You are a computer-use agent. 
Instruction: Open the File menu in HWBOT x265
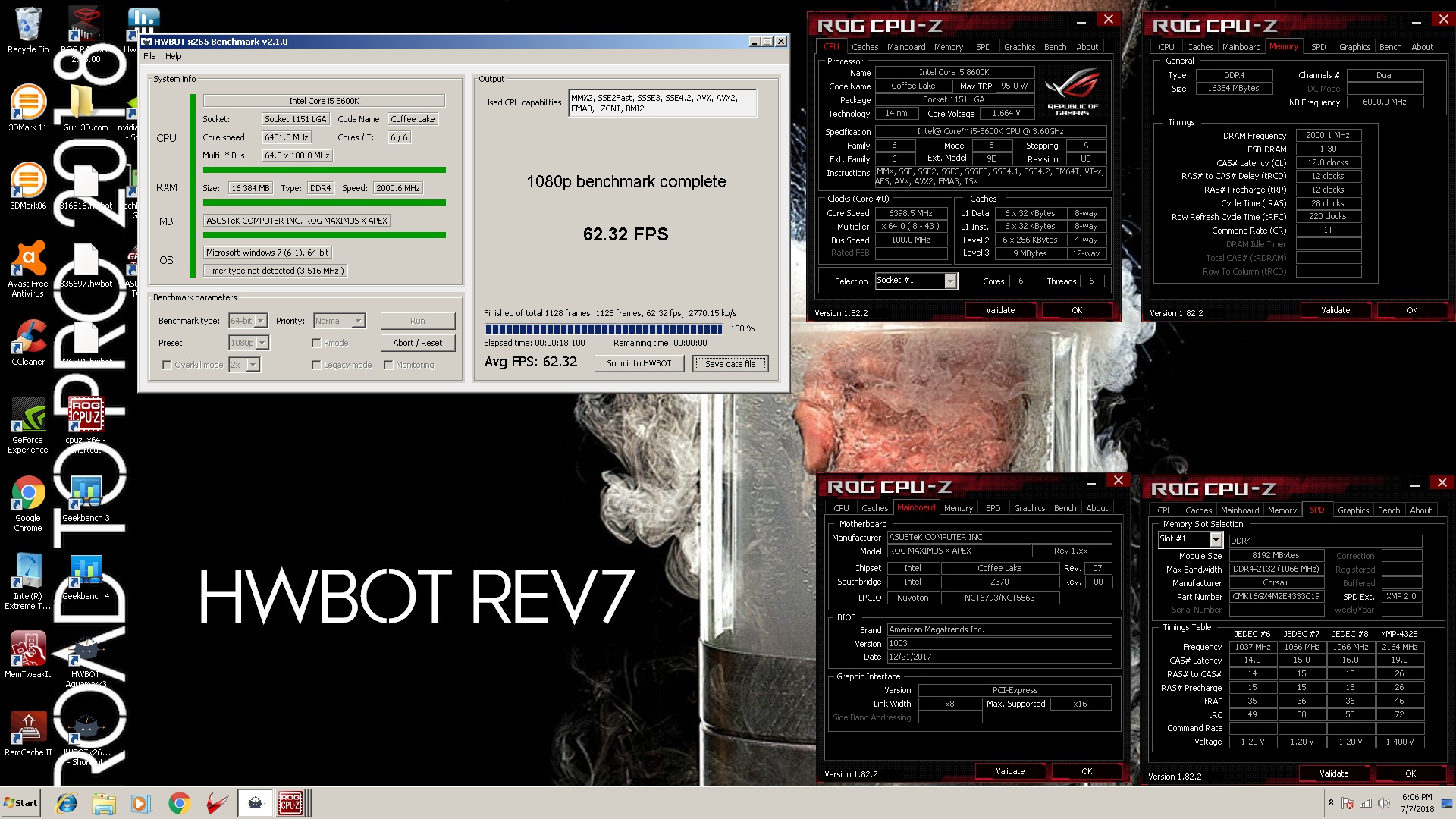pos(149,56)
